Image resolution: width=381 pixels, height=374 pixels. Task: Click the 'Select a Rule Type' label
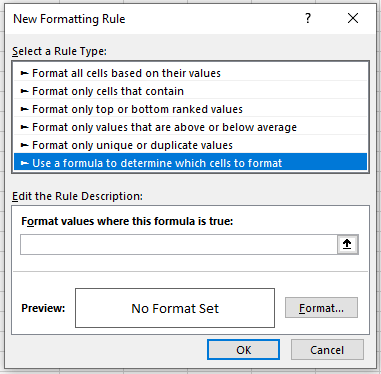click(x=59, y=51)
